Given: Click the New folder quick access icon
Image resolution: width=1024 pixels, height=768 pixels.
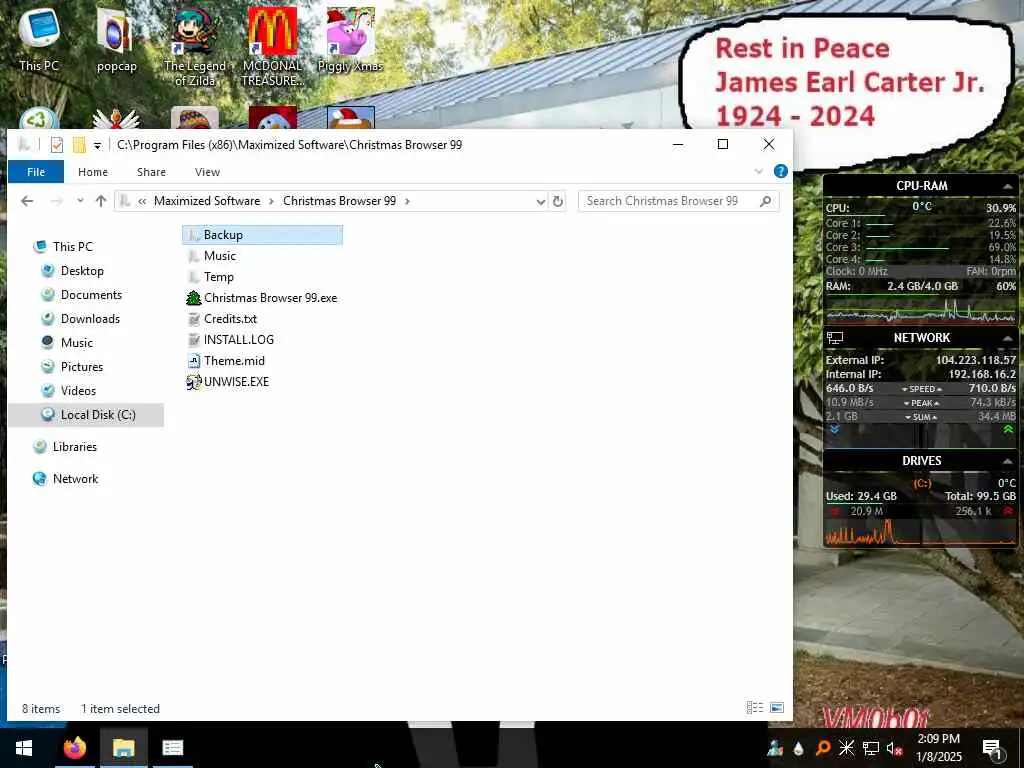Looking at the screenshot, I should 79,144.
